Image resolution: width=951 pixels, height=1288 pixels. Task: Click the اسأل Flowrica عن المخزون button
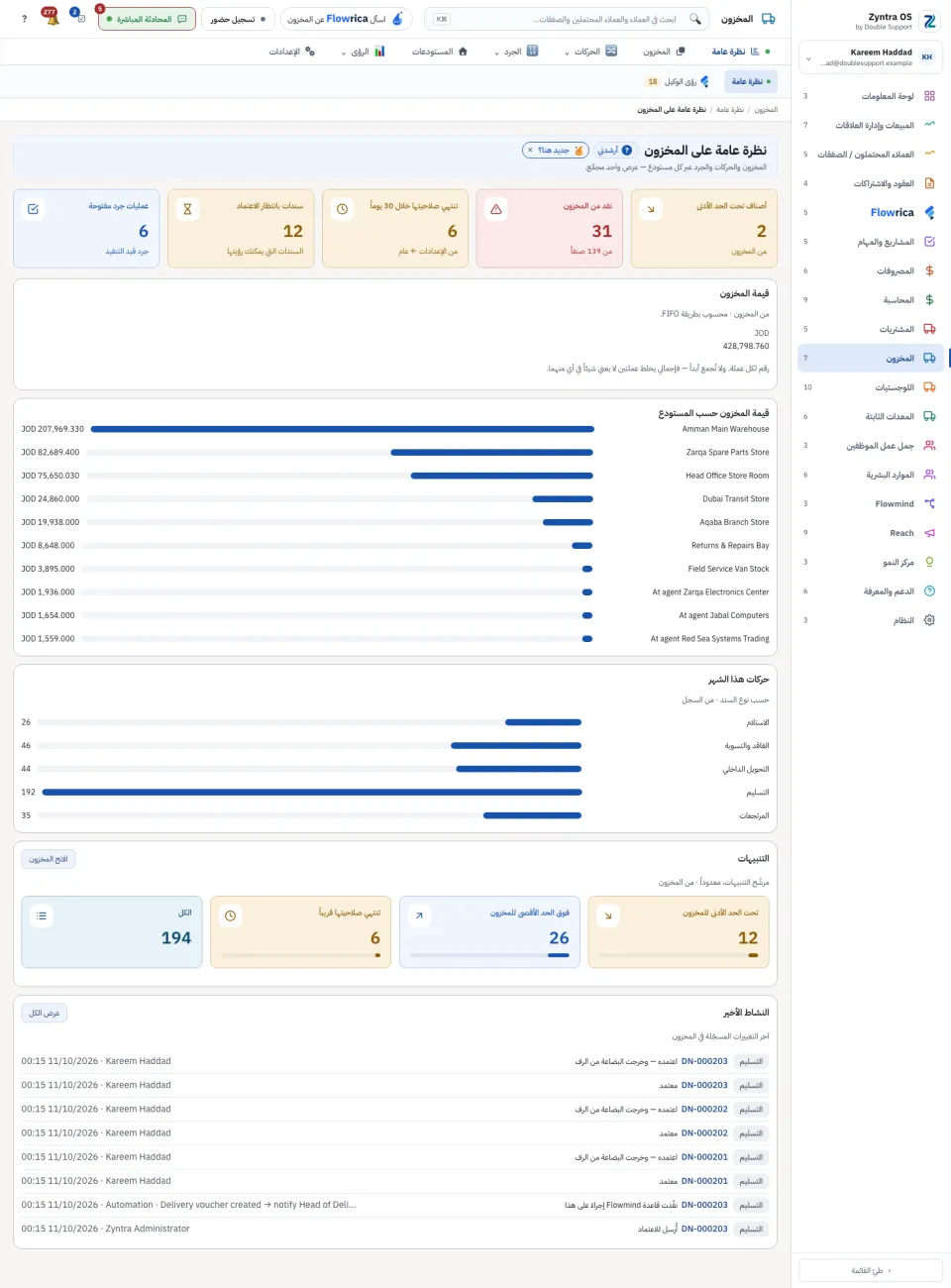[347, 19]
